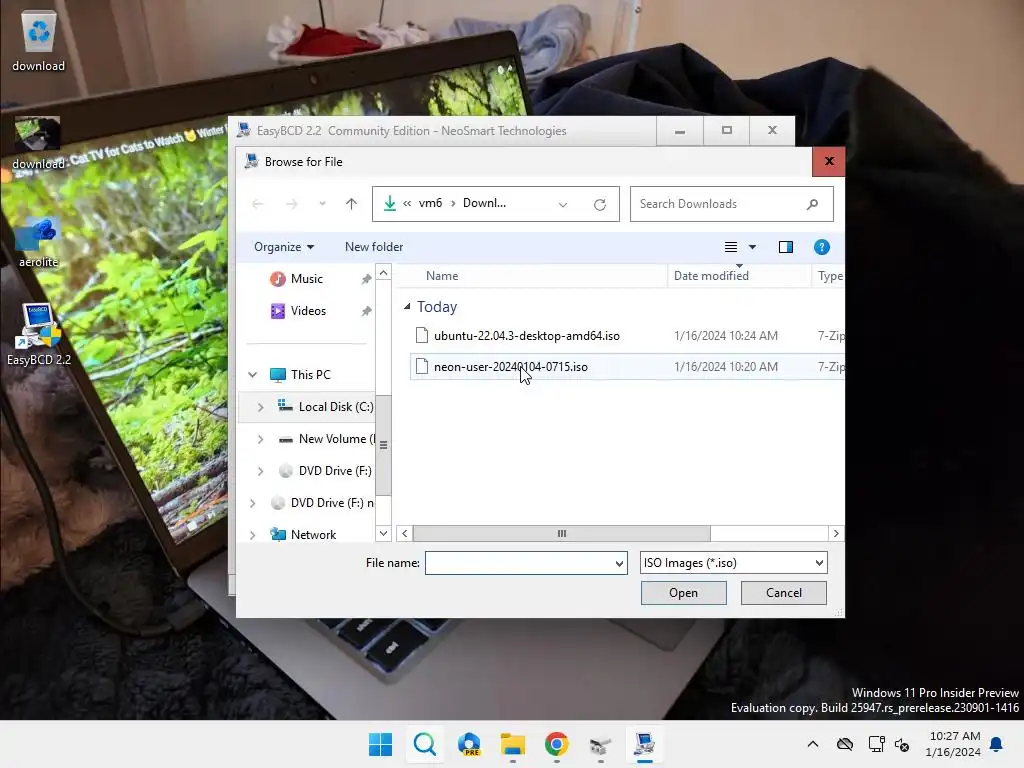
Task: Open the view options dropdown arrow
Action: click(x=752, y=247)
